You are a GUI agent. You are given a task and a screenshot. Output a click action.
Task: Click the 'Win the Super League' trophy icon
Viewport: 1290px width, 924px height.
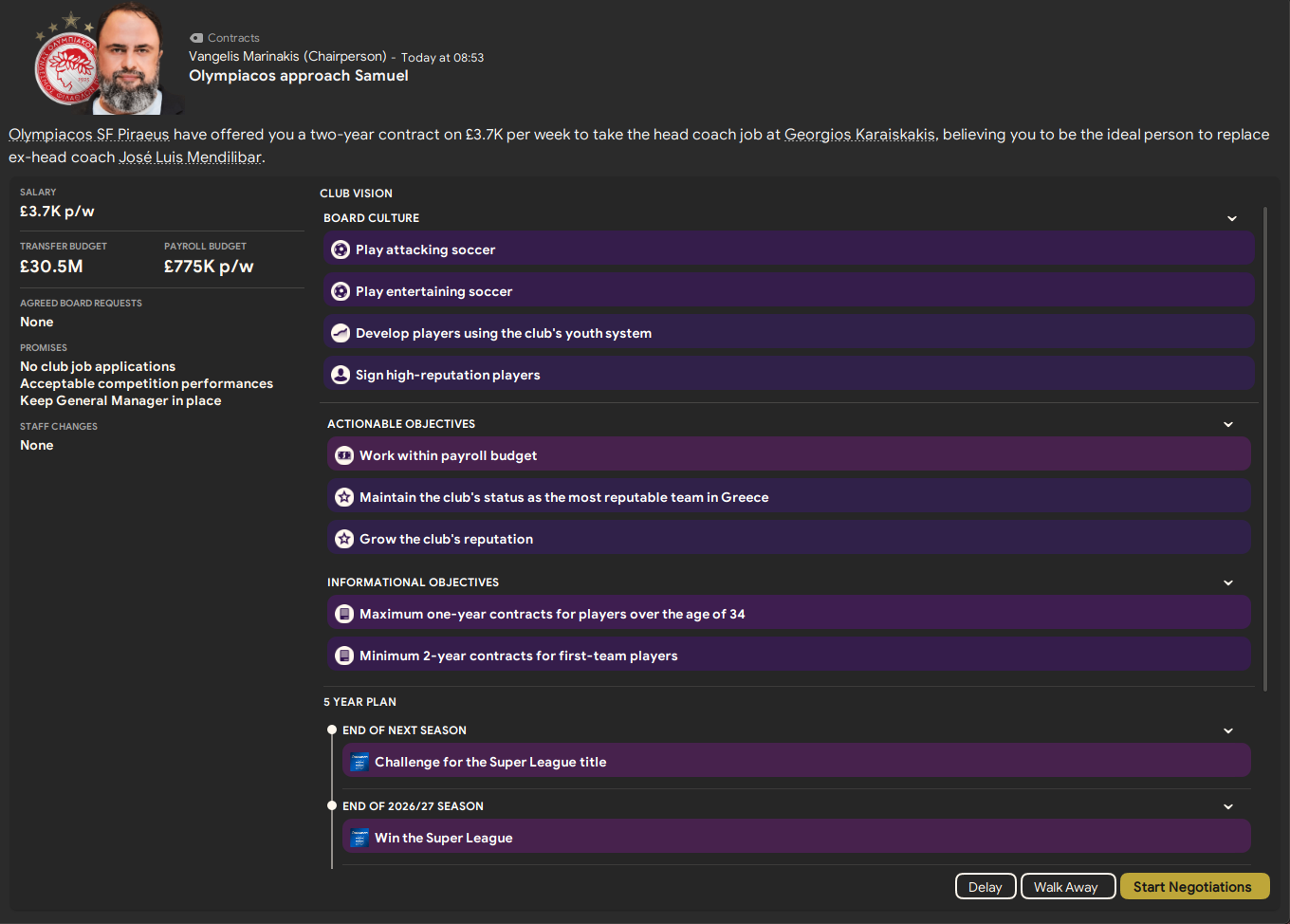tap(359, 838)
